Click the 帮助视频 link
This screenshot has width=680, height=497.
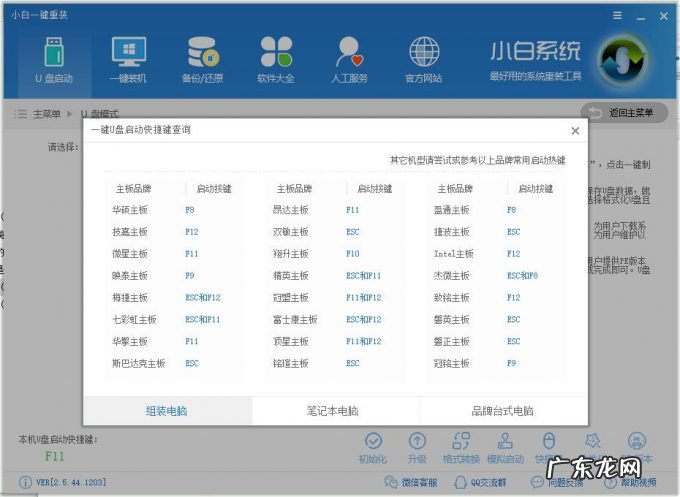coord(630,482)
